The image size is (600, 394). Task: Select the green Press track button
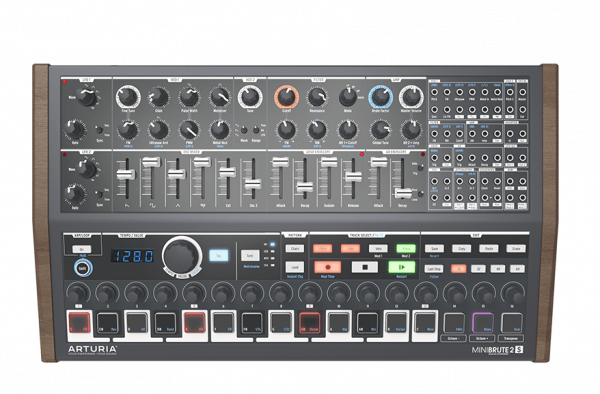click(406, 249)
